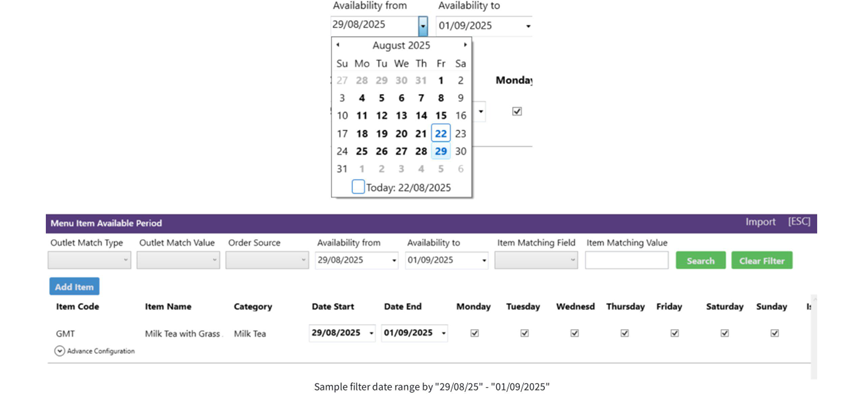This screenshot has width=863, height=402.
Task: Go to next month in calendar
Action: 465,45
